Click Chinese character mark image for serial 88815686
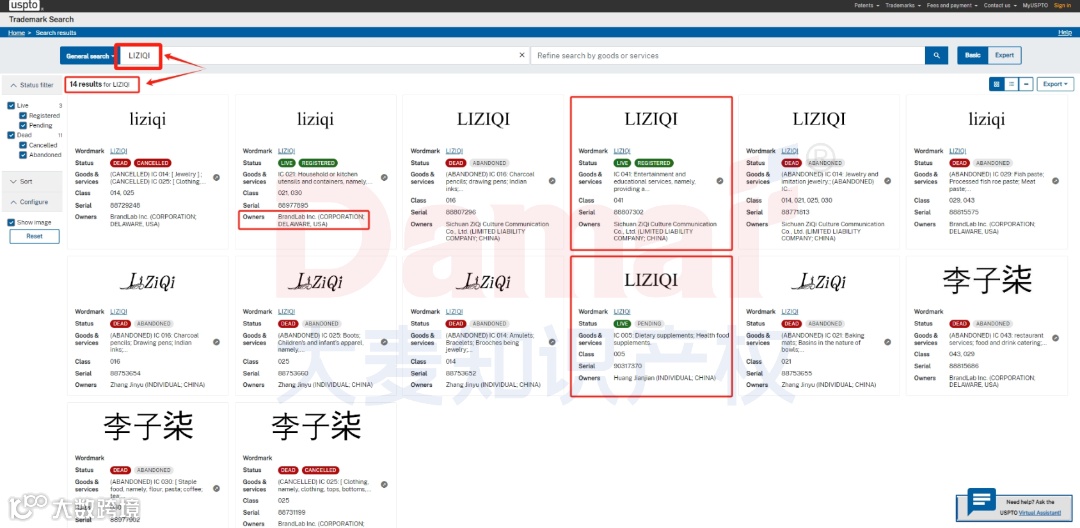Image resolution: width=1080 pixels, height=528 pixels. (x=986, y=280)
